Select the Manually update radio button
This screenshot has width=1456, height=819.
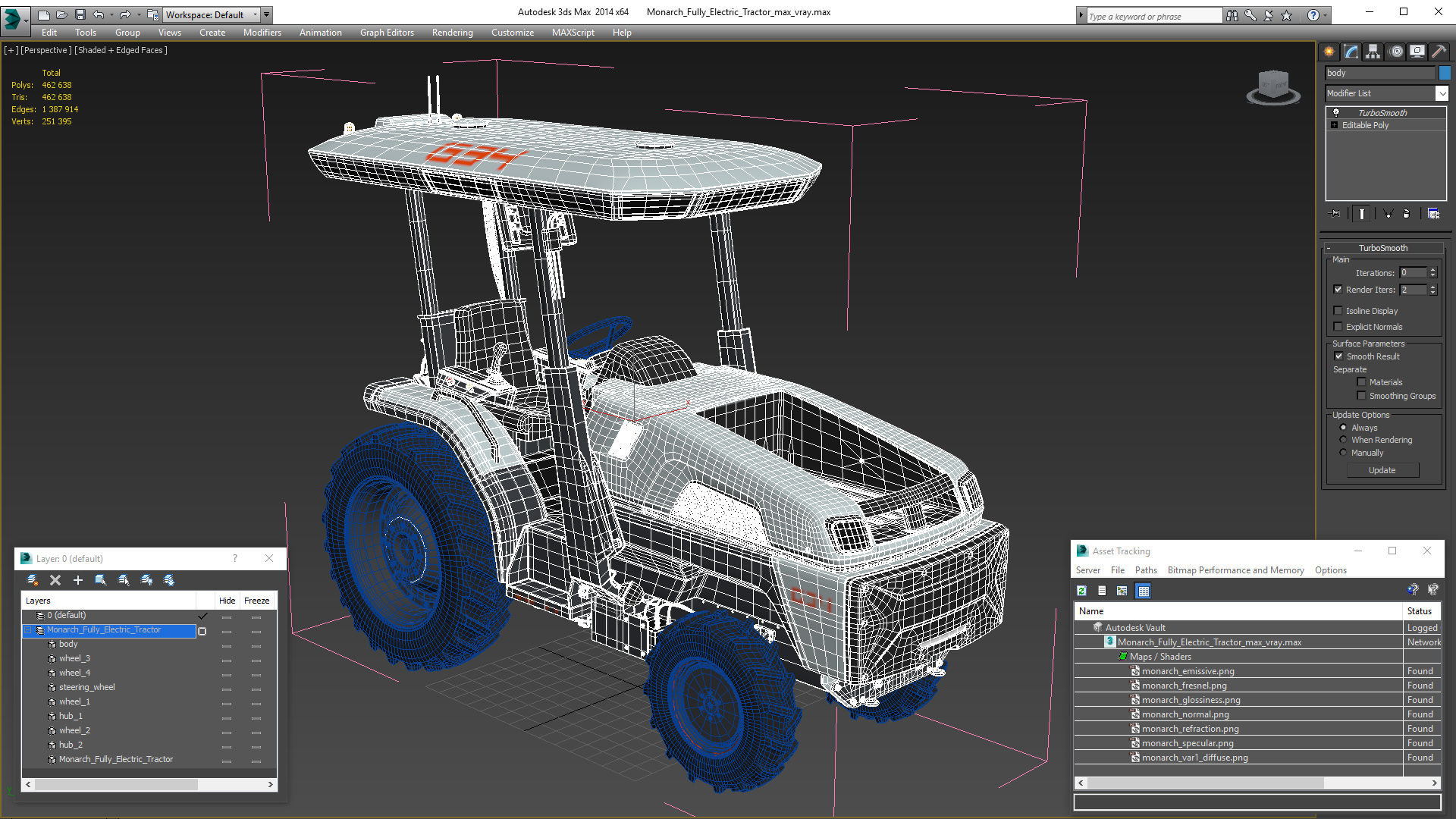coord(1343,453)
